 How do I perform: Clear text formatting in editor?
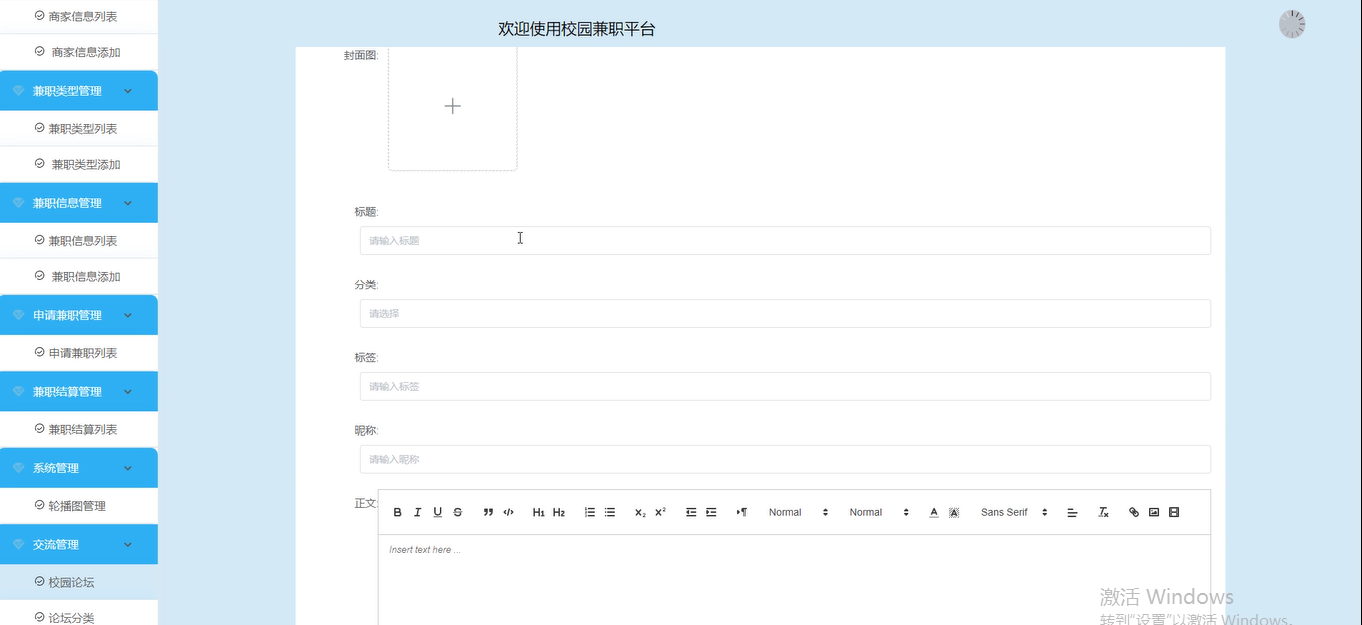1103,512
